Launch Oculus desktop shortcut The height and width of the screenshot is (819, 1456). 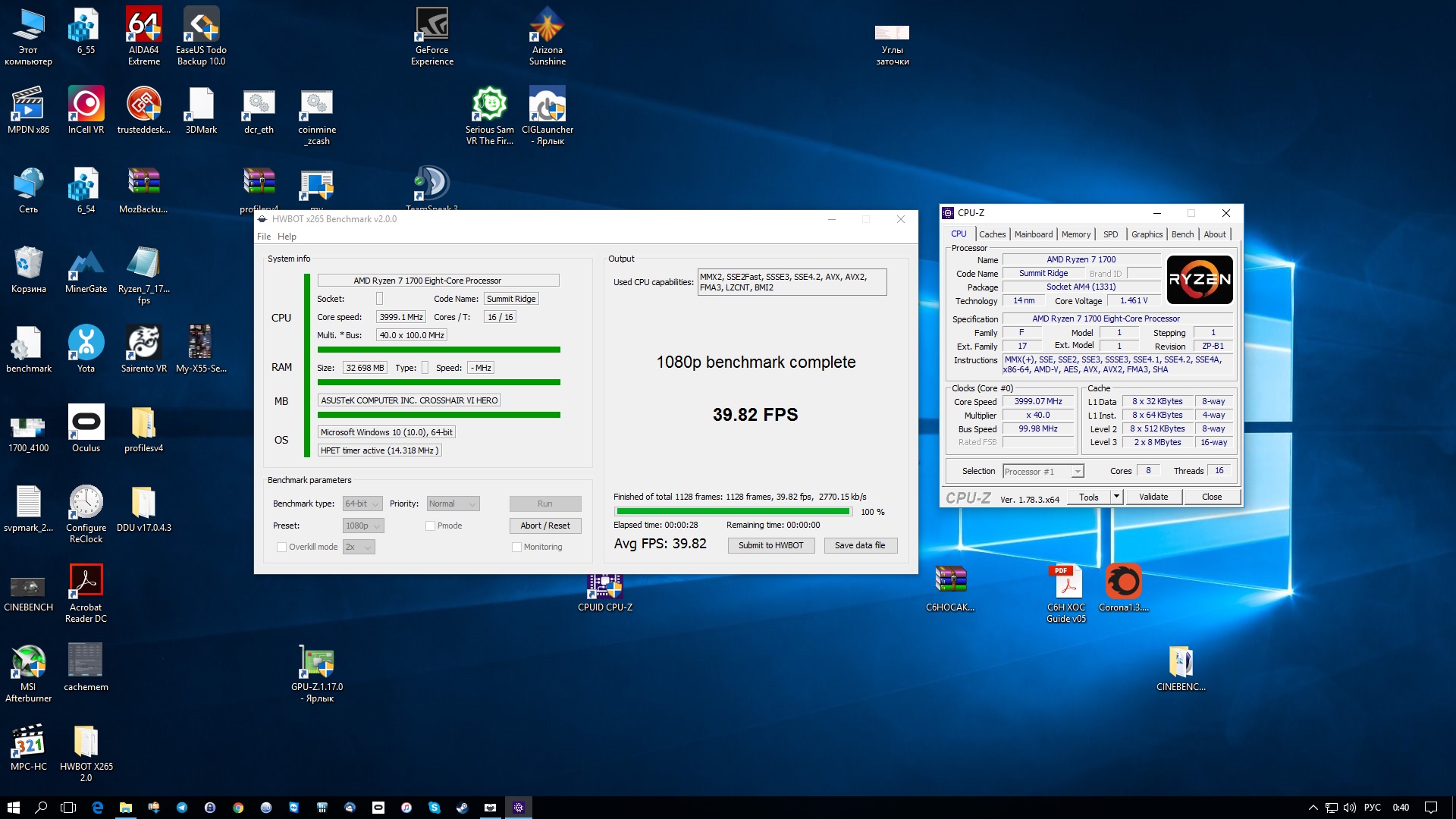(x=86, y=423)
